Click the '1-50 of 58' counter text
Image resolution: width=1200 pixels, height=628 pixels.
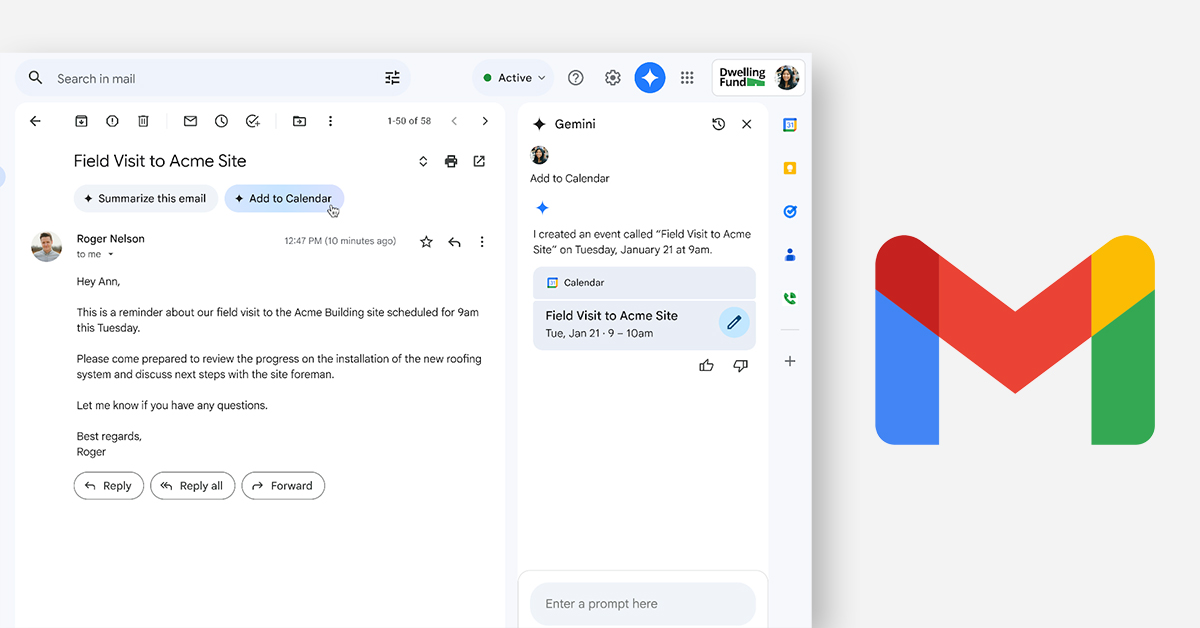(409, 121)
